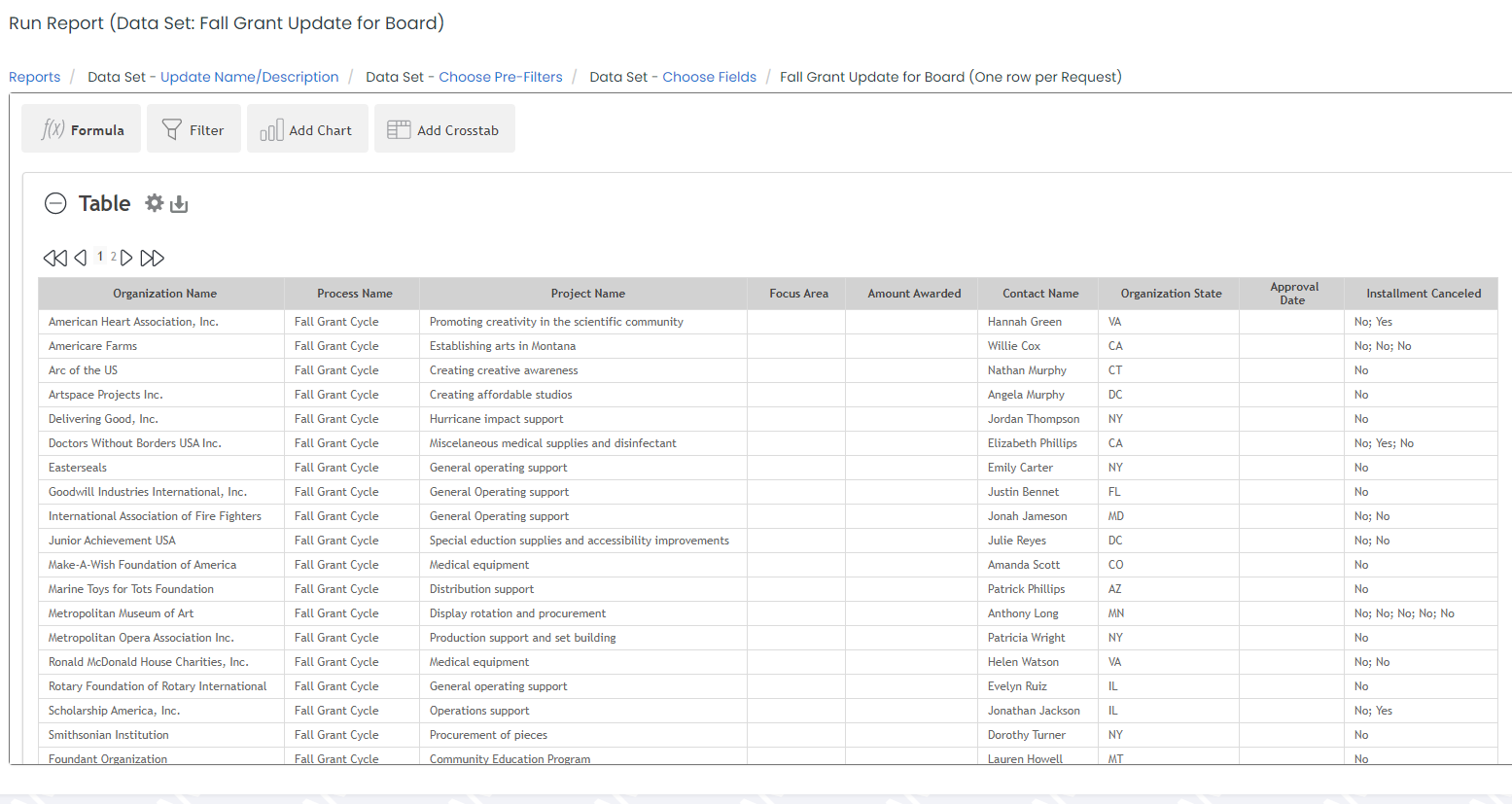1512x804 pixels.
Task: Select International Association of Fire Fighters cell
Action: pos(161,516)
